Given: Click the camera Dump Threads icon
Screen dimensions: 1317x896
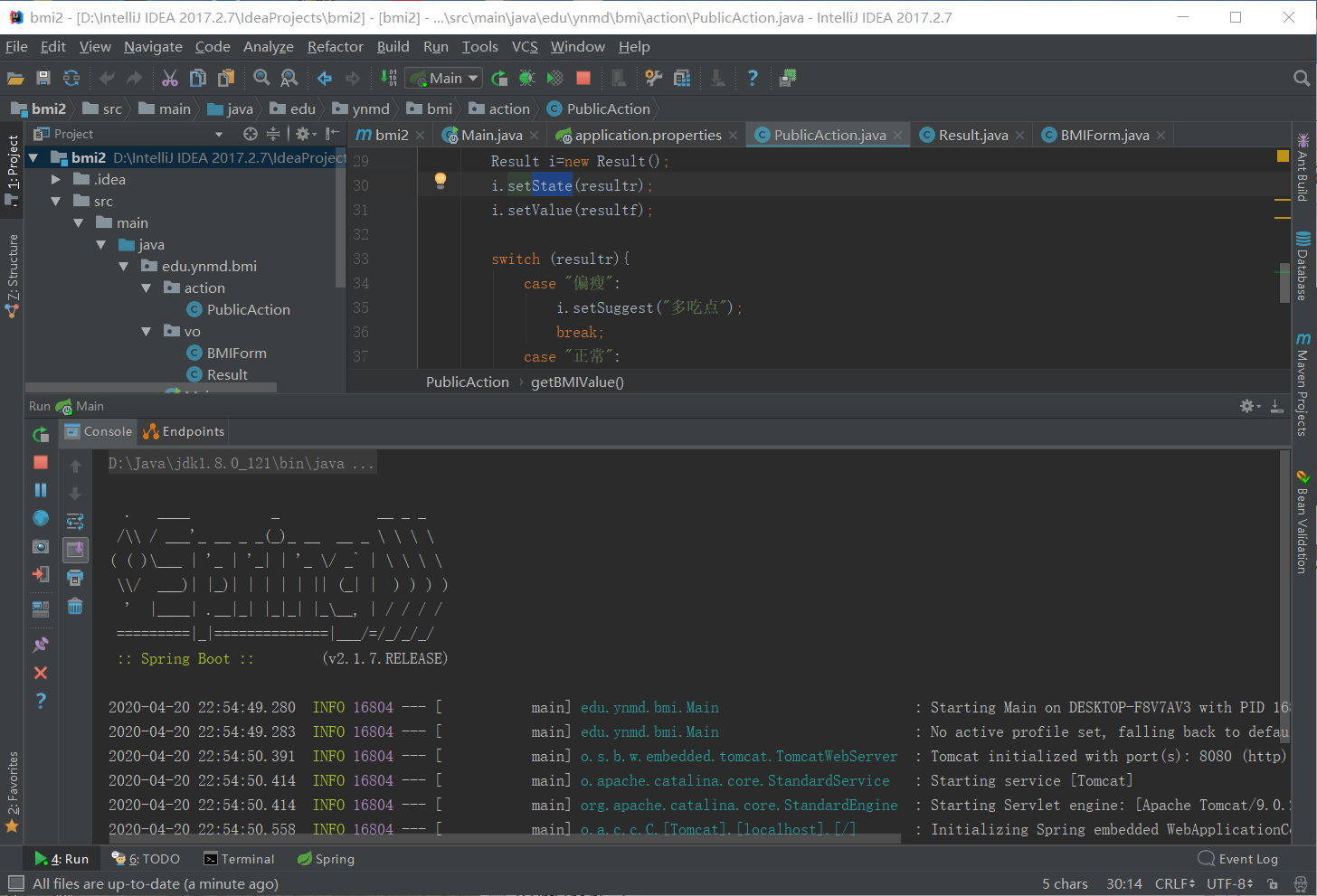Looking at the screenshot, I should (41, 546).
